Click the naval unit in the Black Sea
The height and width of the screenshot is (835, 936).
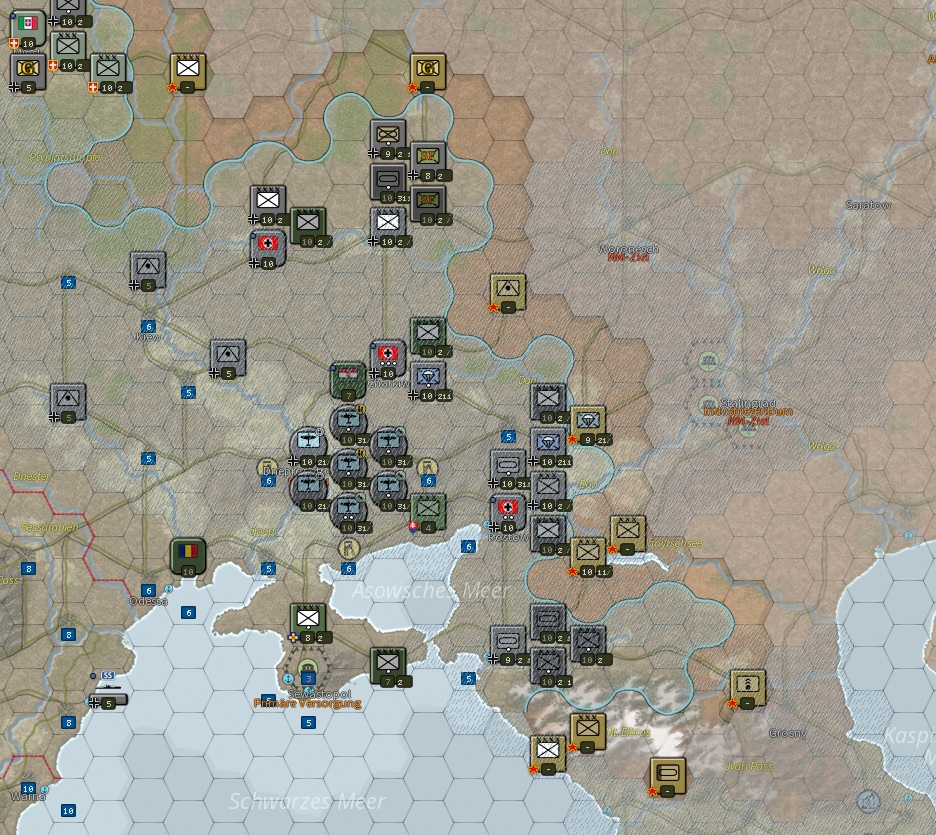[107, 699]
